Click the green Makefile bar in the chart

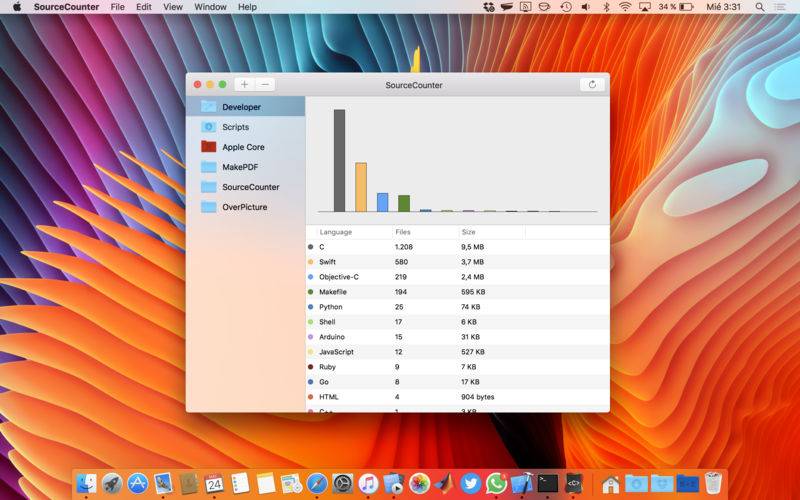click(404, 203)
